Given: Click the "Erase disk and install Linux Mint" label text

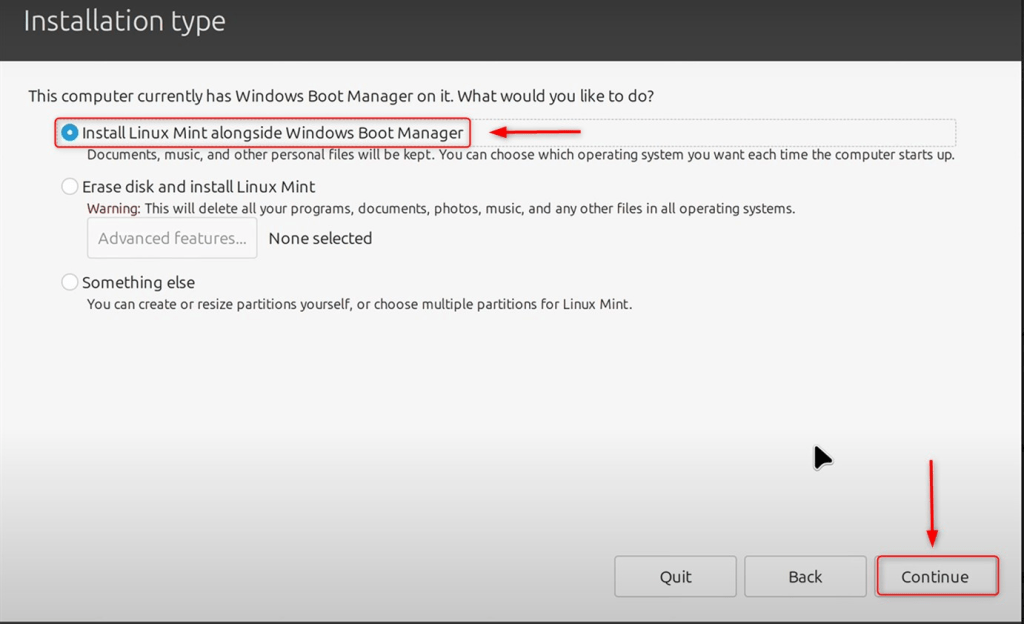Looking at the screenshot, I should tap(198, 186).
